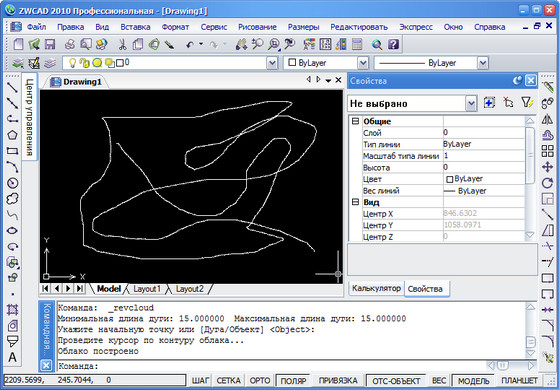The height and width of the screenshot is (390, 560).
Task: Click the Команда command input line
Action: point(271,366)
